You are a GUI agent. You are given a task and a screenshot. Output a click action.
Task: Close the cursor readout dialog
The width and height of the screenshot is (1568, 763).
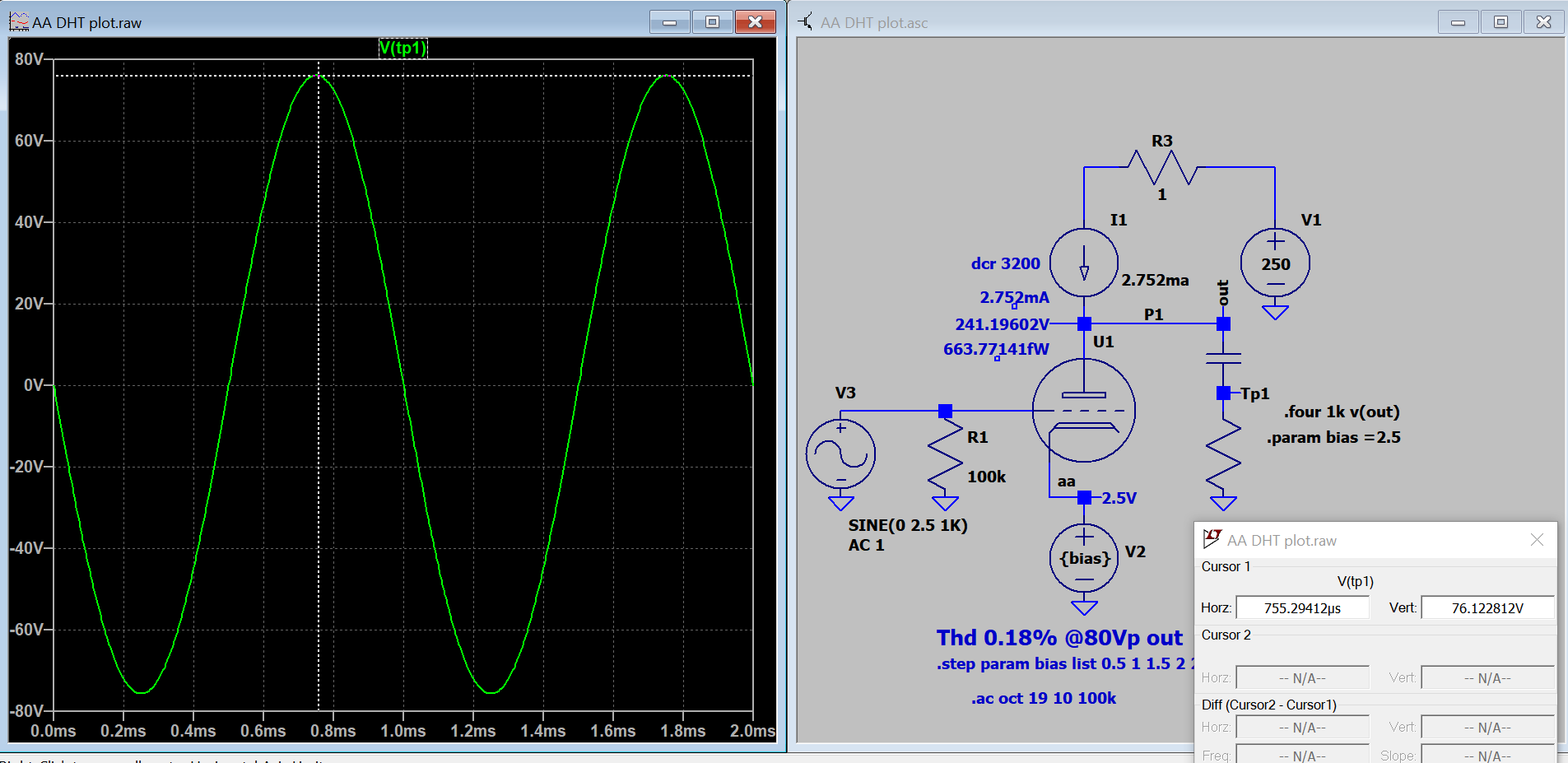point(1537,539)
